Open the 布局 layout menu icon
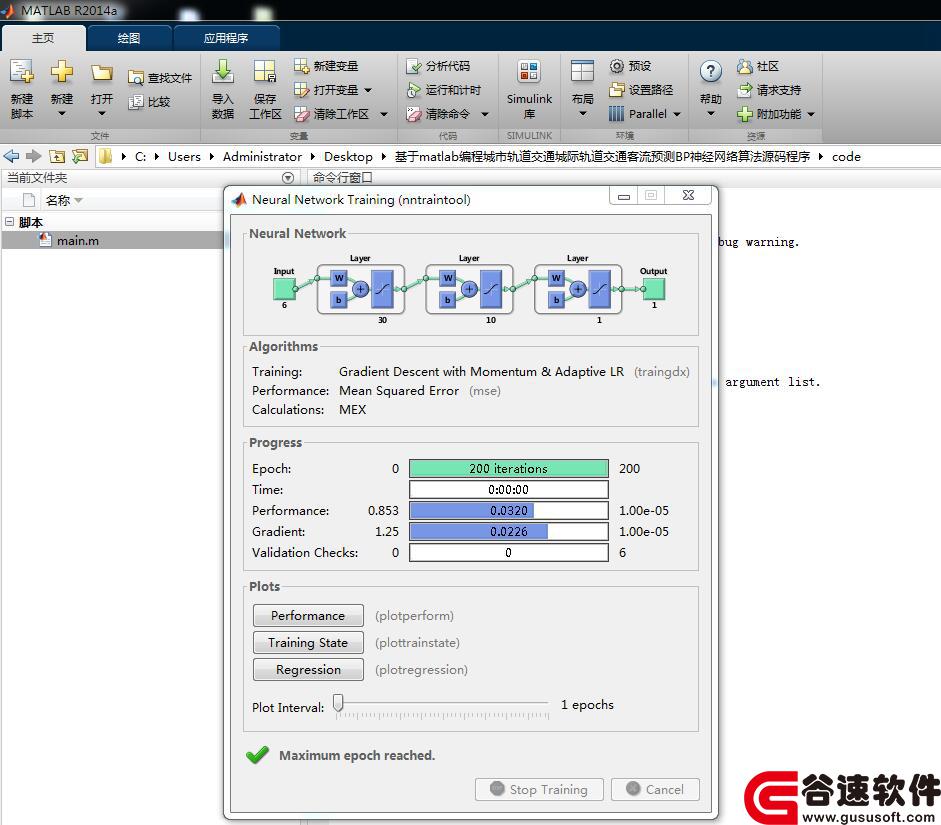 pos(582,71)
